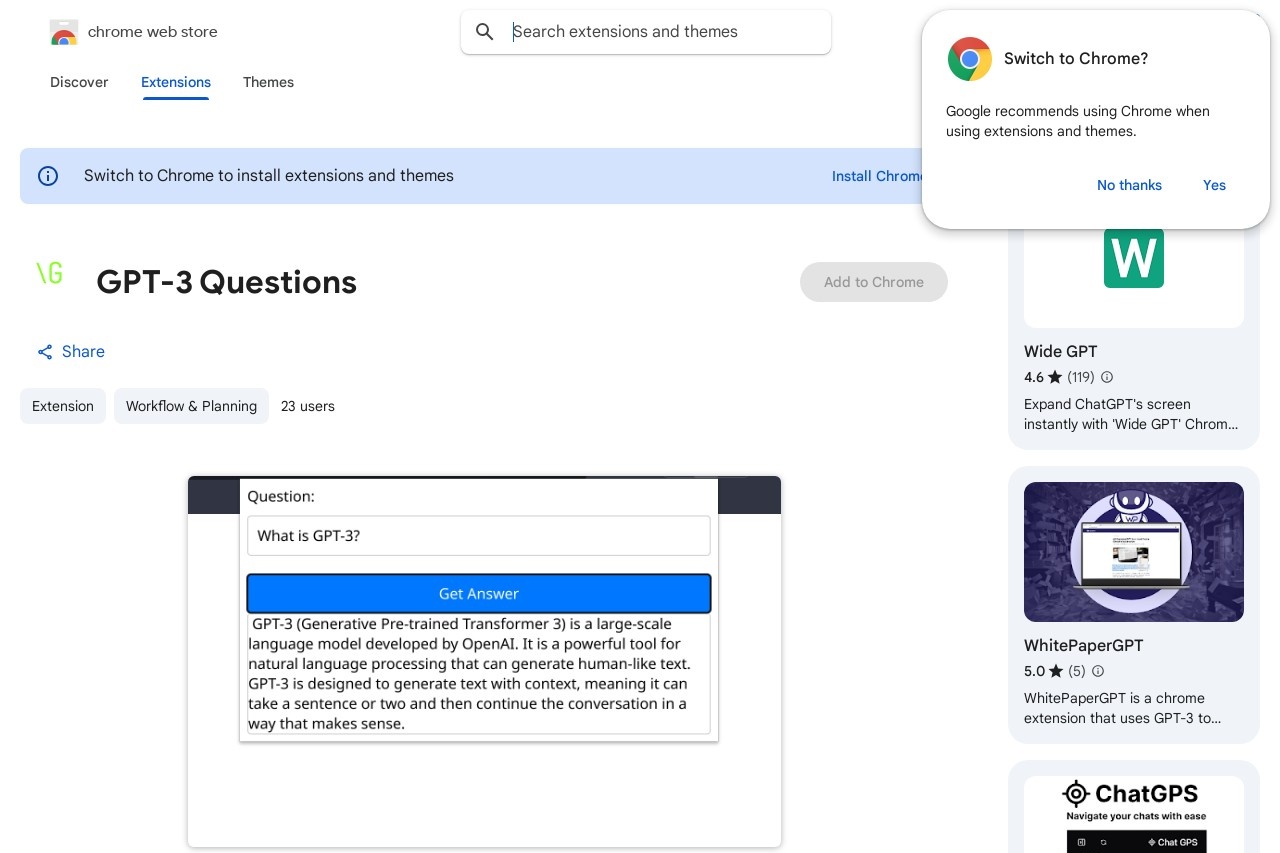1280x853 pixels.
Task: Select the Extensions tab
Action: tap(176, 82)
